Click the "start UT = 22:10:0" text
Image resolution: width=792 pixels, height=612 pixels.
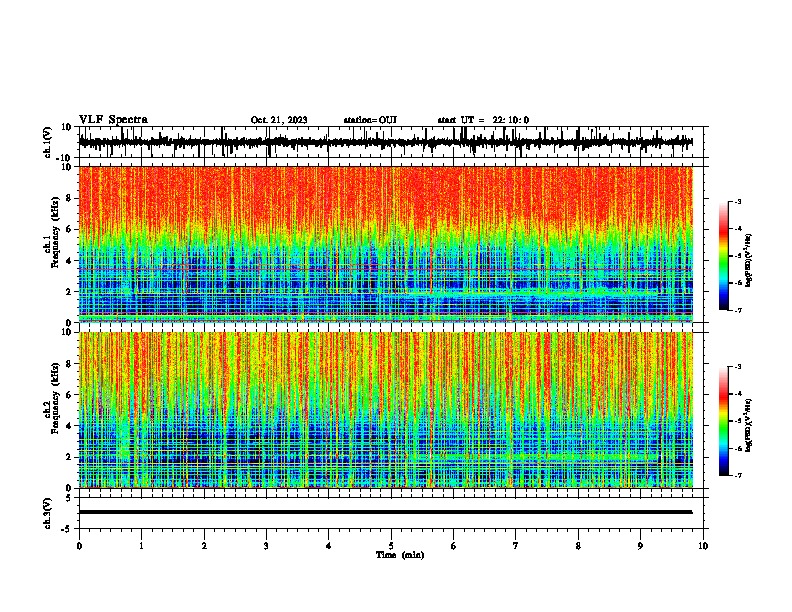pyautogui.click(x=483, y=120)
